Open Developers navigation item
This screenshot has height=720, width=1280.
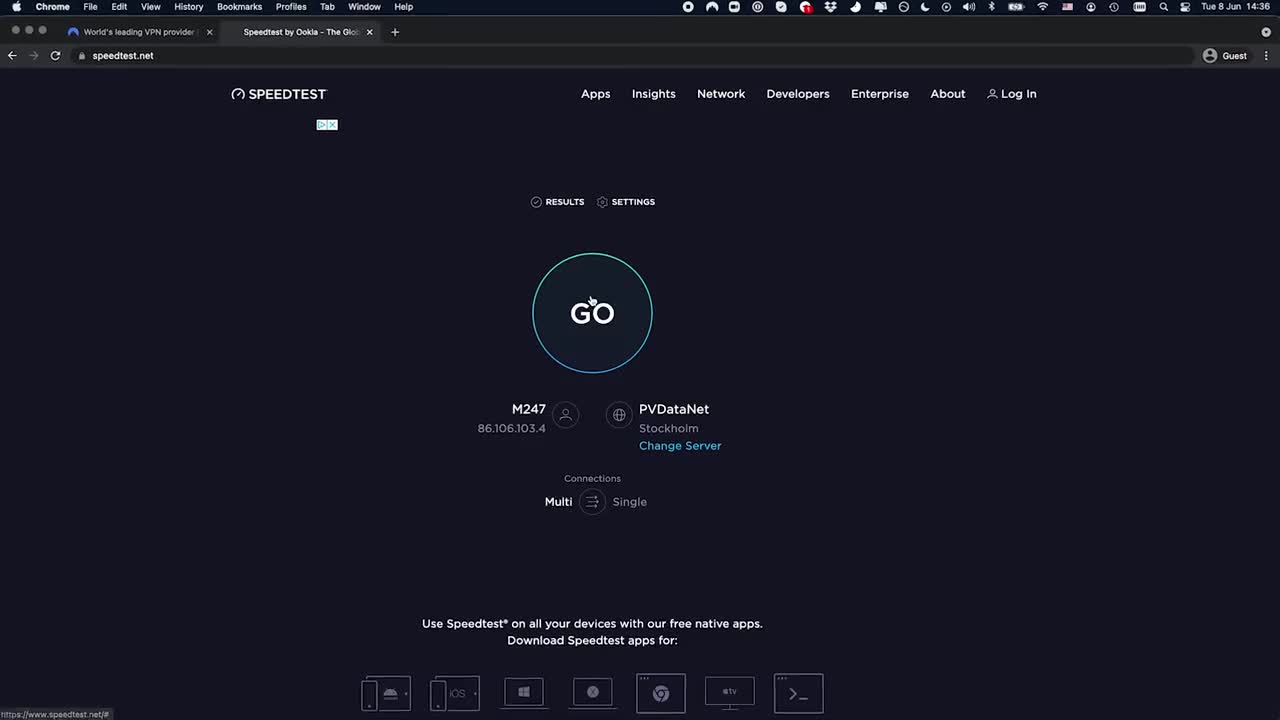coord(798,94)
